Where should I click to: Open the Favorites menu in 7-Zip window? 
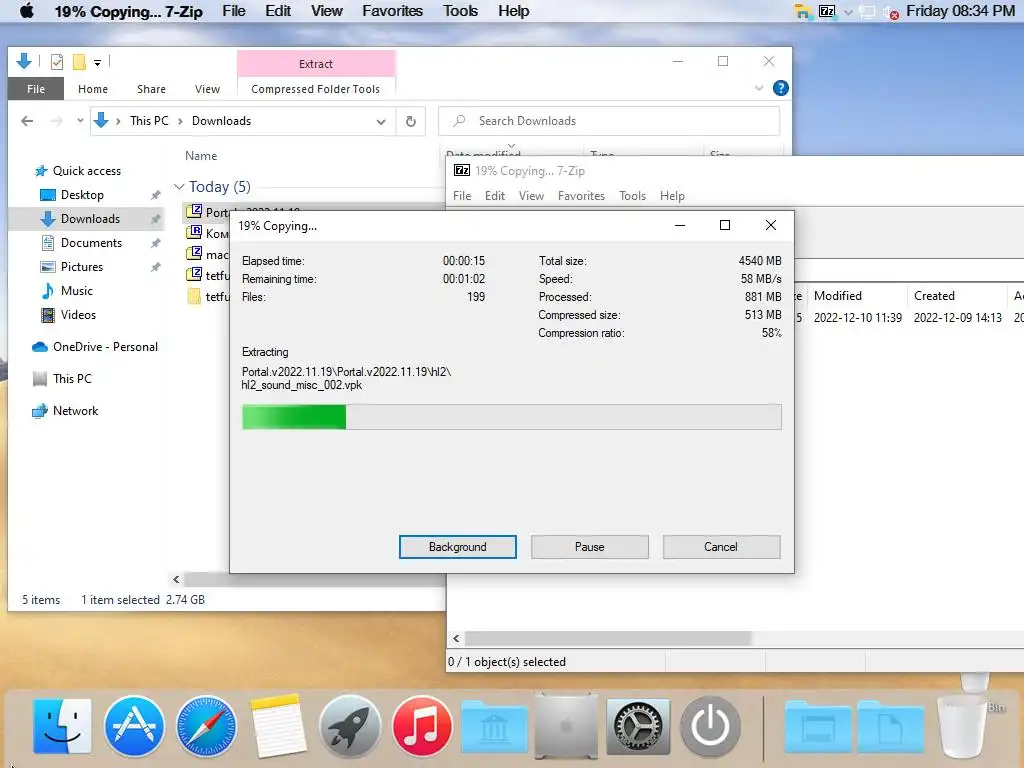pos(581,196)
